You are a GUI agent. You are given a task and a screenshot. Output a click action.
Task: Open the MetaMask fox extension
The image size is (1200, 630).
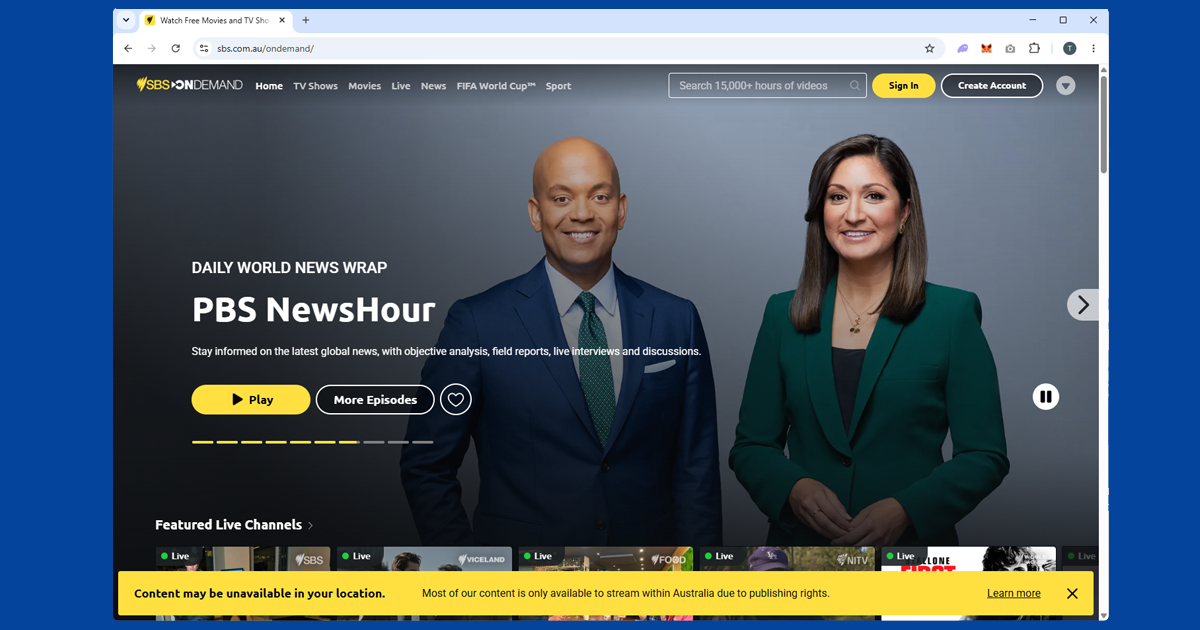click(986, 48)
